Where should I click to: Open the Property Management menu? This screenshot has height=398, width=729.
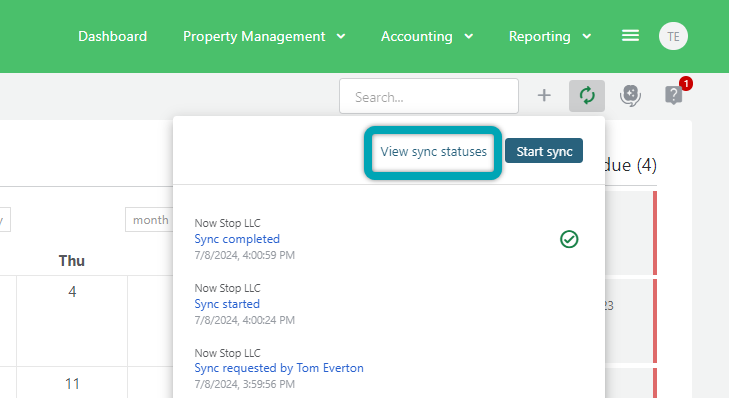pyautogui.click(x=254, y=36)
